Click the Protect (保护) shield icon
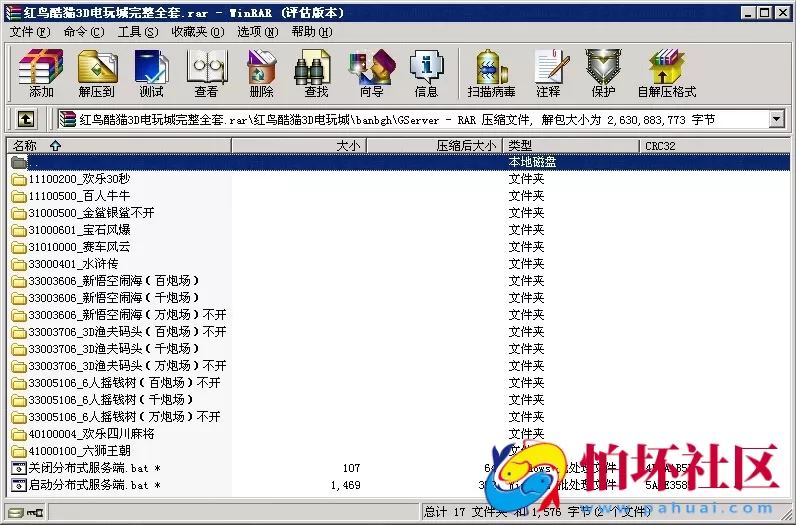Screen dimensions: 796x525 click(603, 73)
